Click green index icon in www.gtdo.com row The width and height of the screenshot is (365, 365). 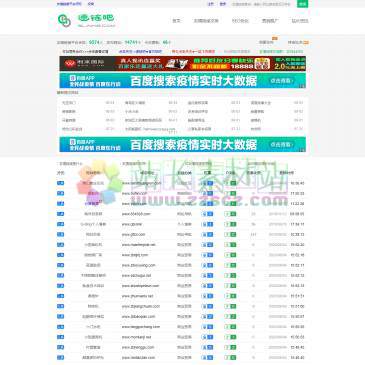[x=230, y=235]
